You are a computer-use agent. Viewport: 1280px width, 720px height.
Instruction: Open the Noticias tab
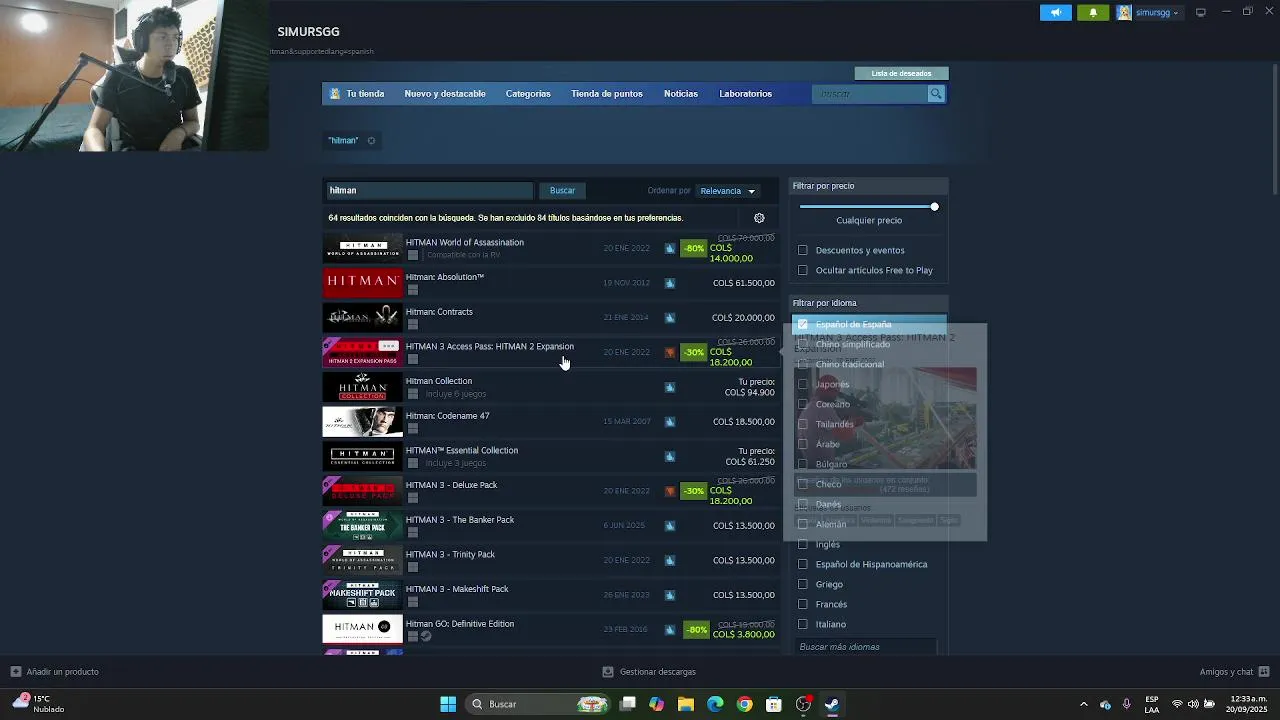[x=681, y=94]
